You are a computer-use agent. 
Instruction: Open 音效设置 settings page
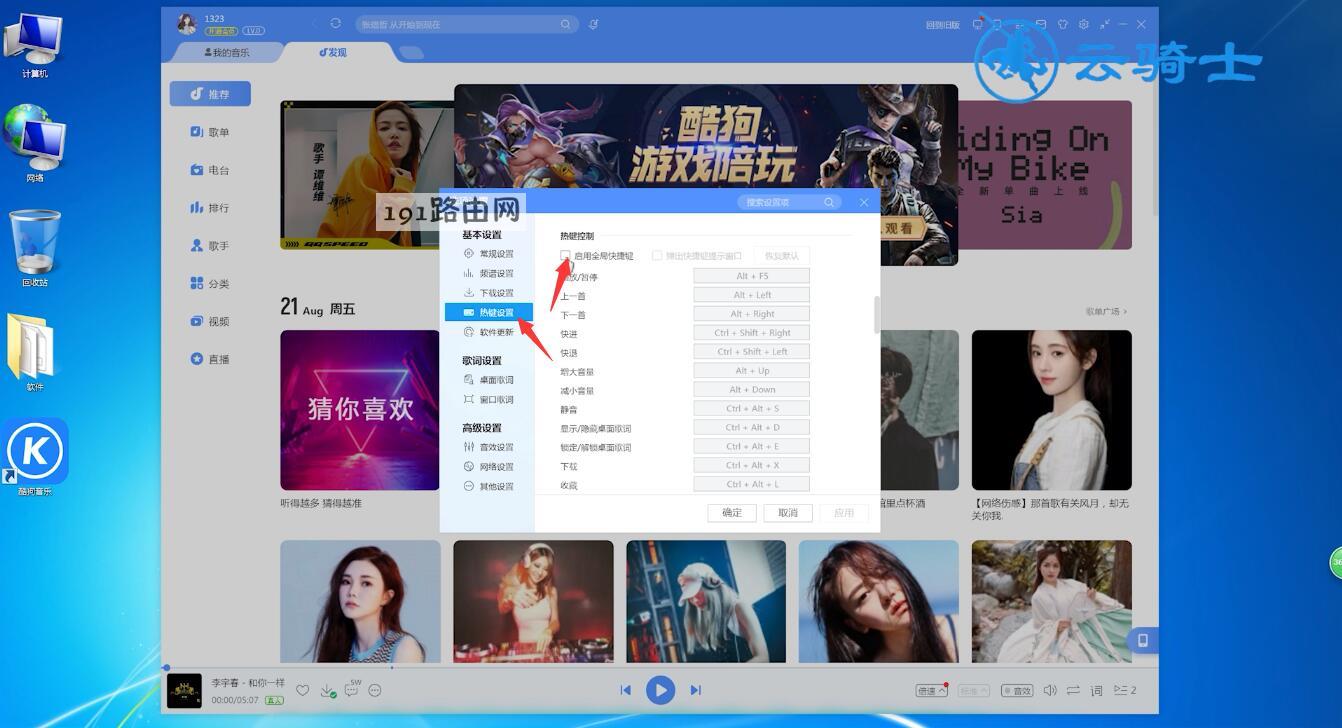[489, 447]
